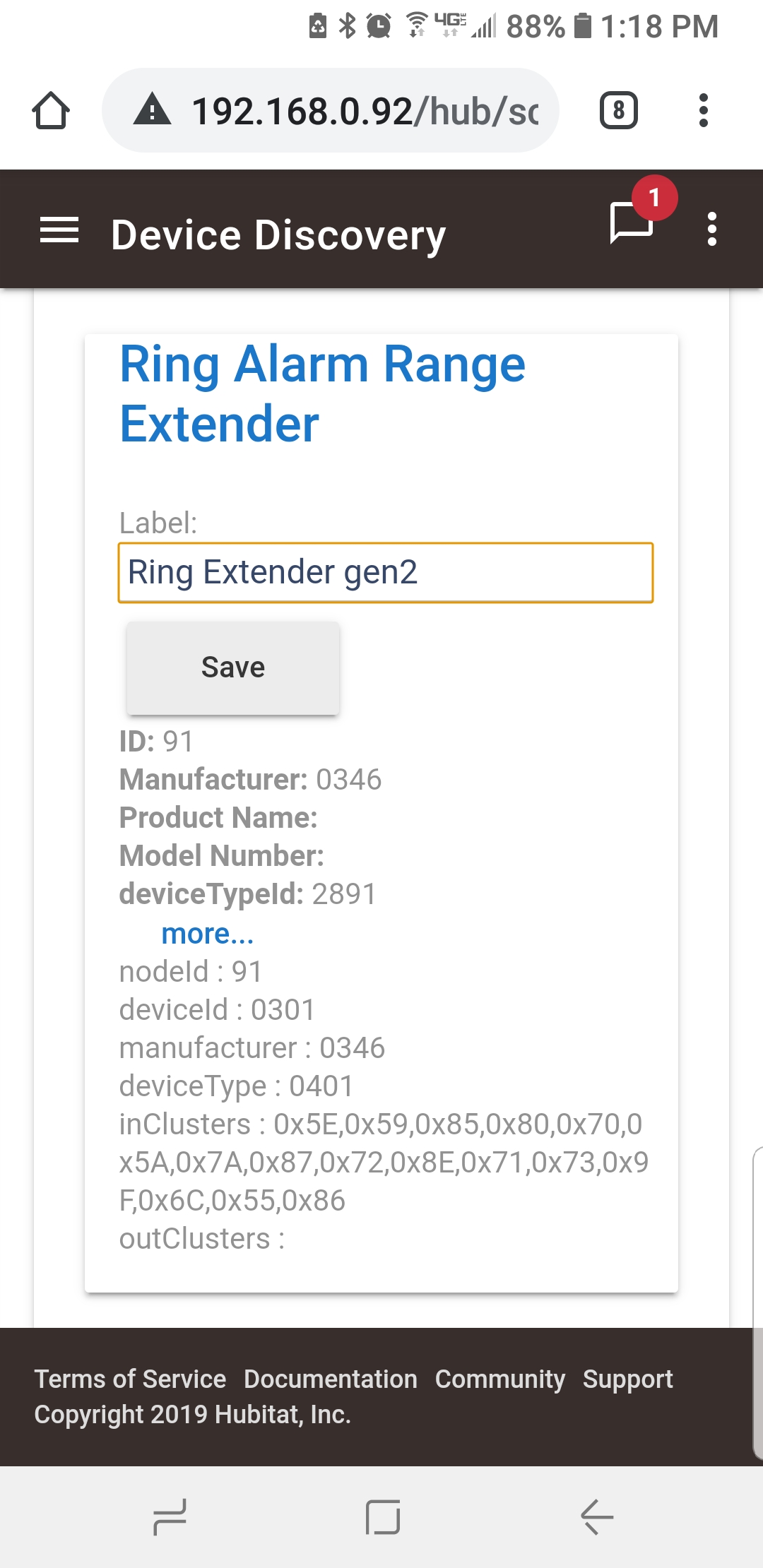Viewport: 763px width, 1568px height.
Task: Open the Documentation footer link
Action: click(331, 1379)
